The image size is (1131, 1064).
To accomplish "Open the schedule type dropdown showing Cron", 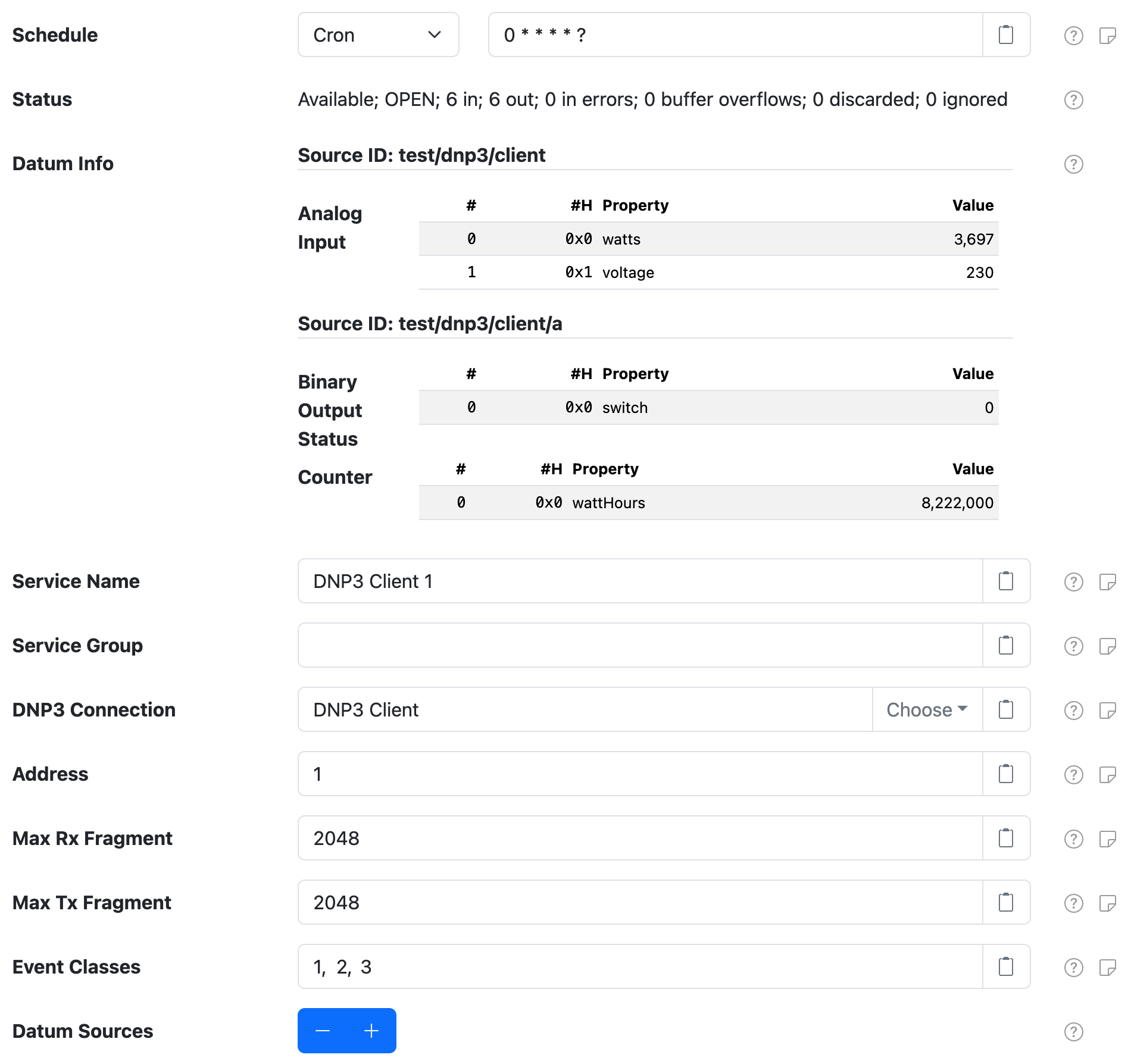I will [378, 35].
